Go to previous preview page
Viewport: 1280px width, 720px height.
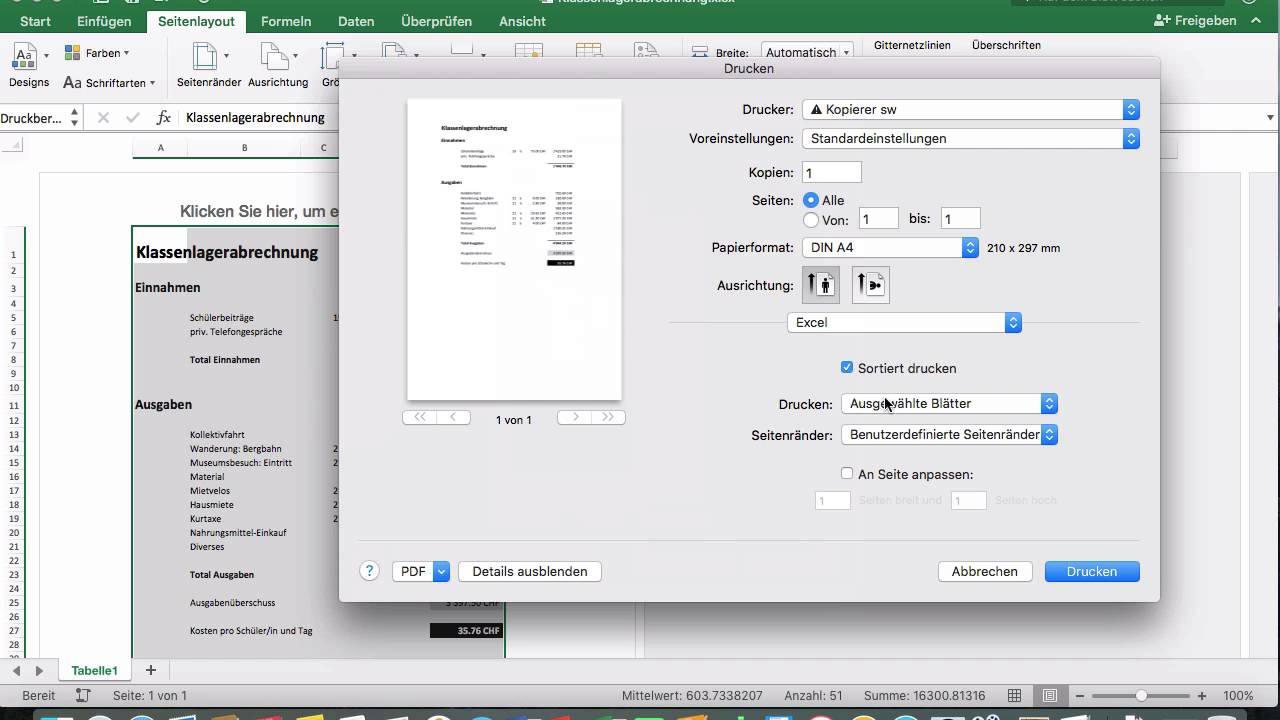click(453, 417)
